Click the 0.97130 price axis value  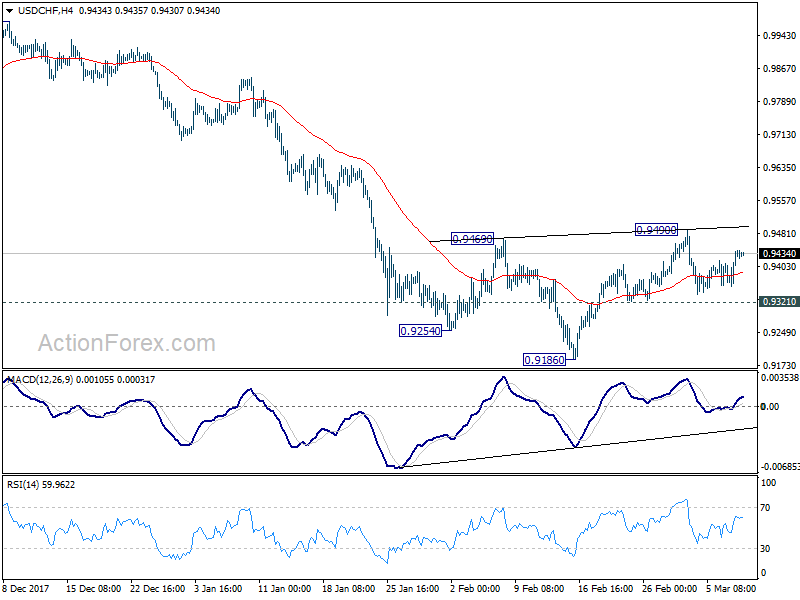point(779,135)
